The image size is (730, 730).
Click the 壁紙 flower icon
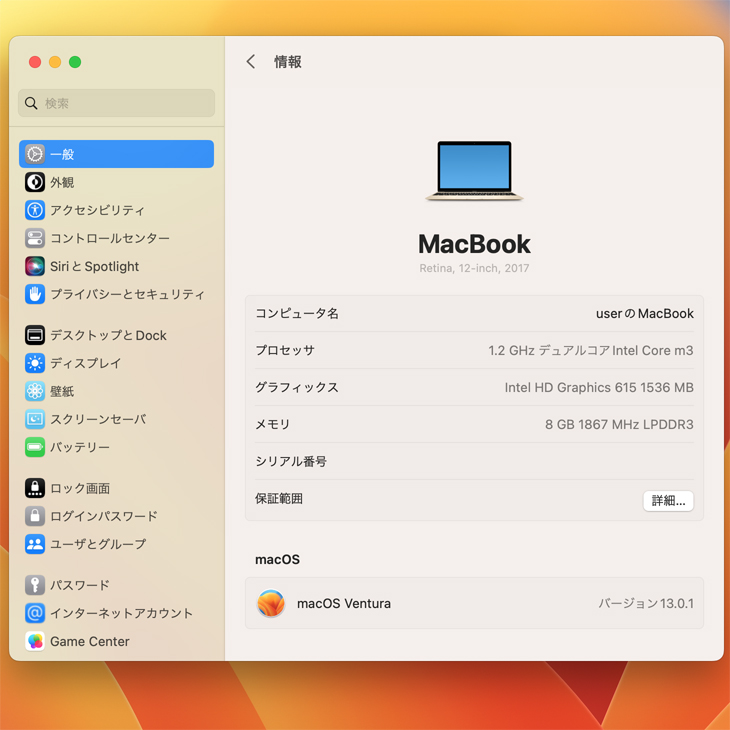[35, 391]
